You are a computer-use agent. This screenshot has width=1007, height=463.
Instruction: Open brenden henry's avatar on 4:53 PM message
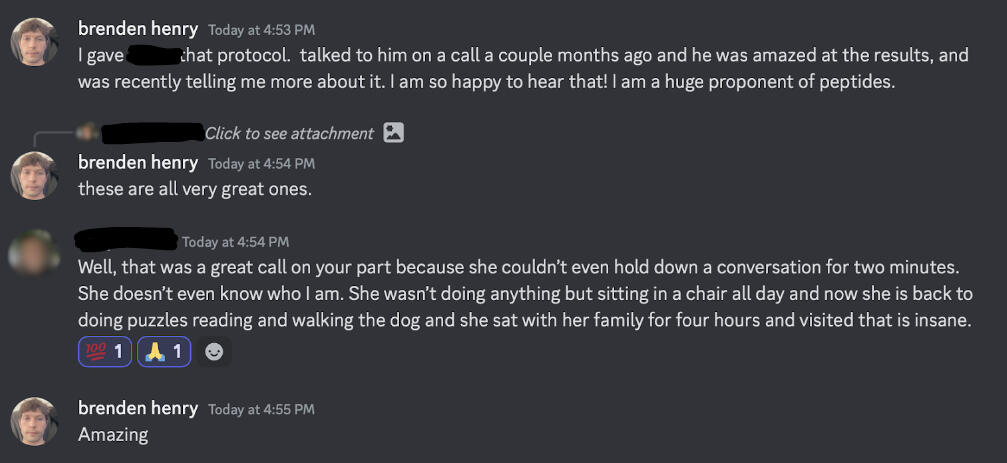pyautogui.click(x=33, y=43)
